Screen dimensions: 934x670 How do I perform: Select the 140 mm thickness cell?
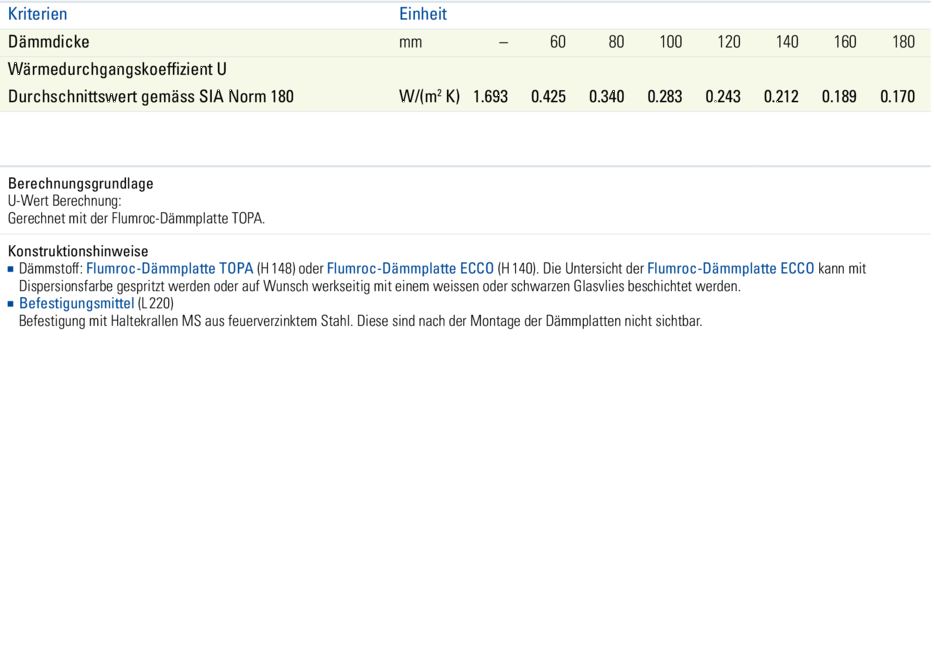pyautogui.click(x=787, y=42)
